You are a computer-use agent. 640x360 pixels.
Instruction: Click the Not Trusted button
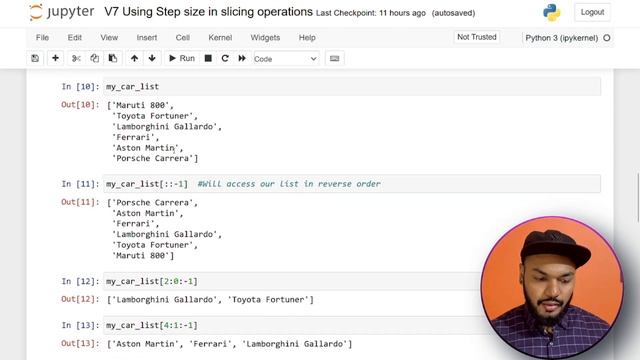[x=477, y=37]
